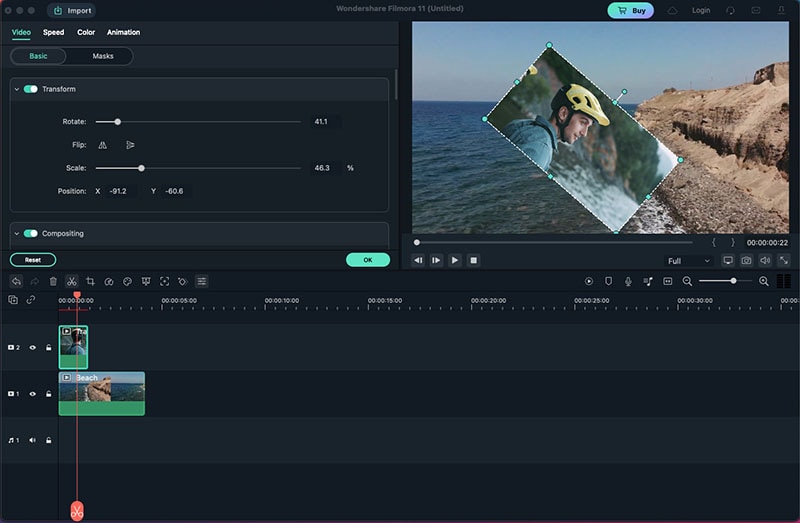Click the Position Y field -60.6
Viewport: 800px width, 523px height.
pos(177,191)
